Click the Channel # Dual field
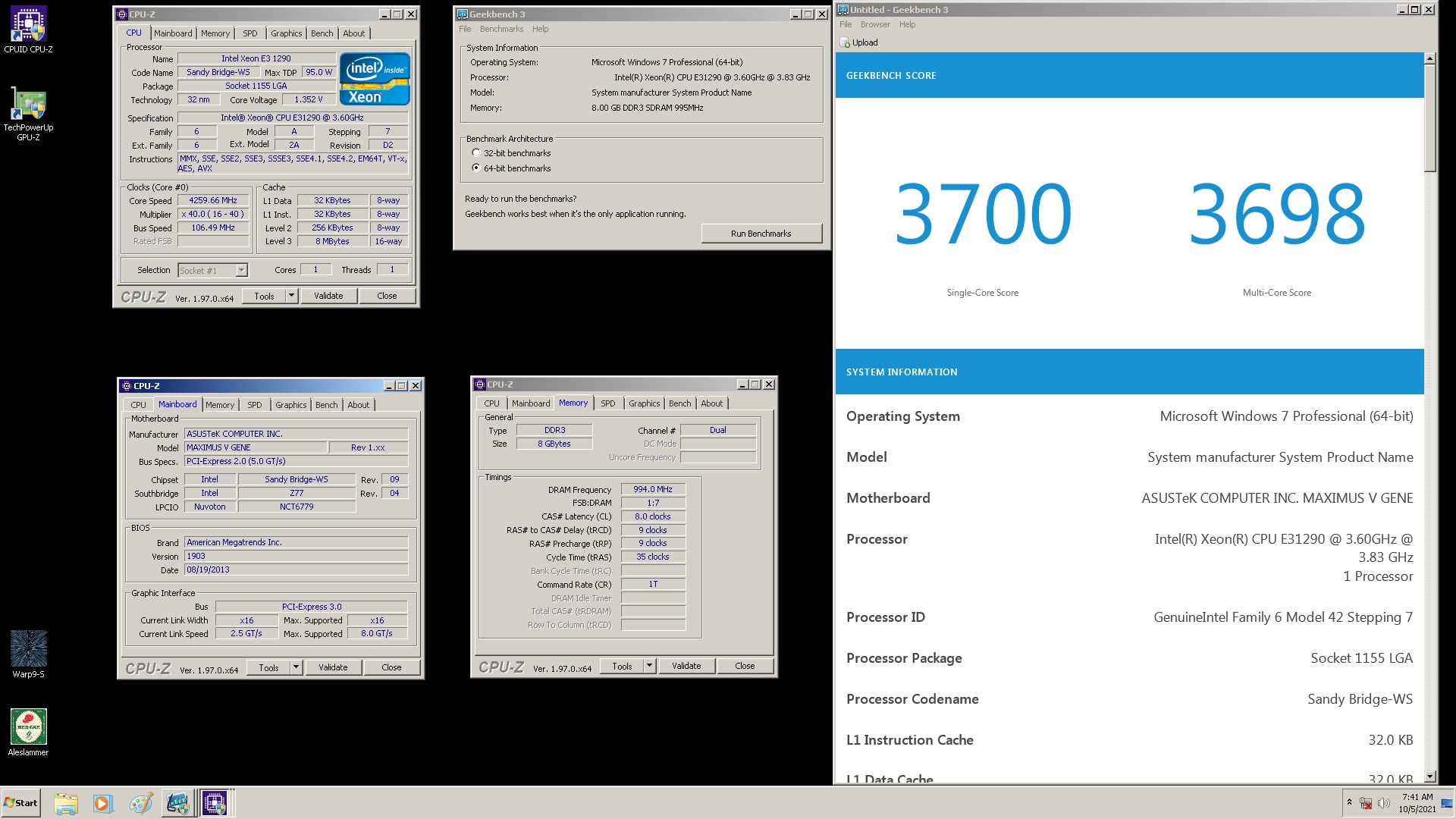1456x819 pixels. [717, 430]
